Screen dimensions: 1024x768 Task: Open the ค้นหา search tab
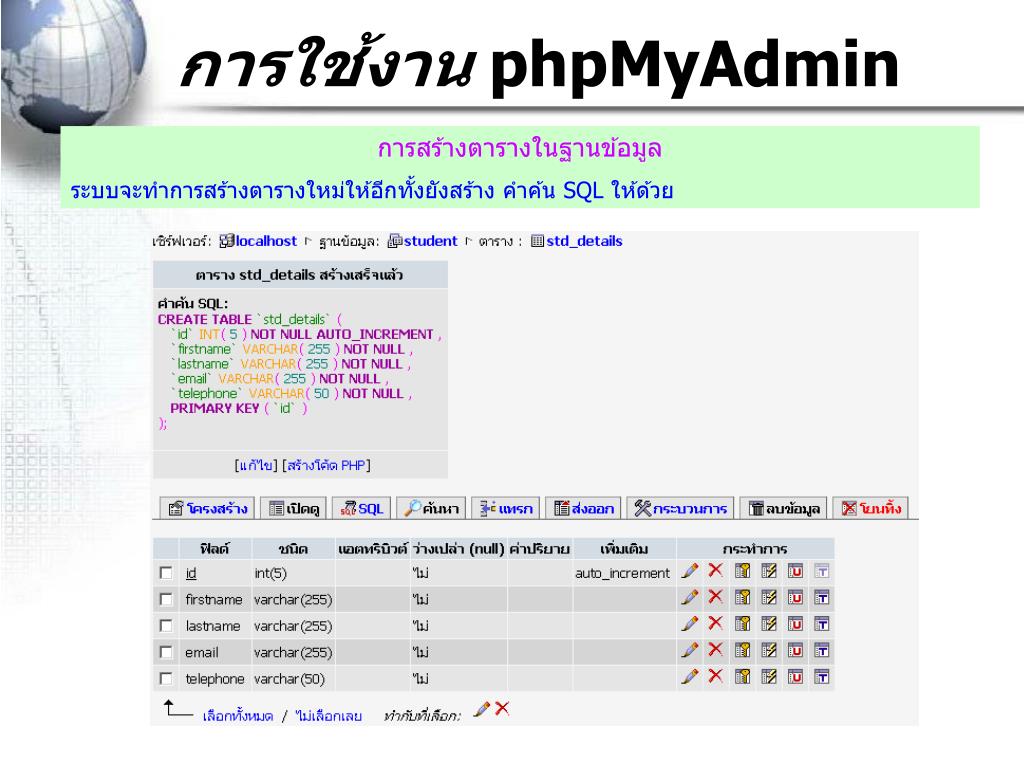431,508
